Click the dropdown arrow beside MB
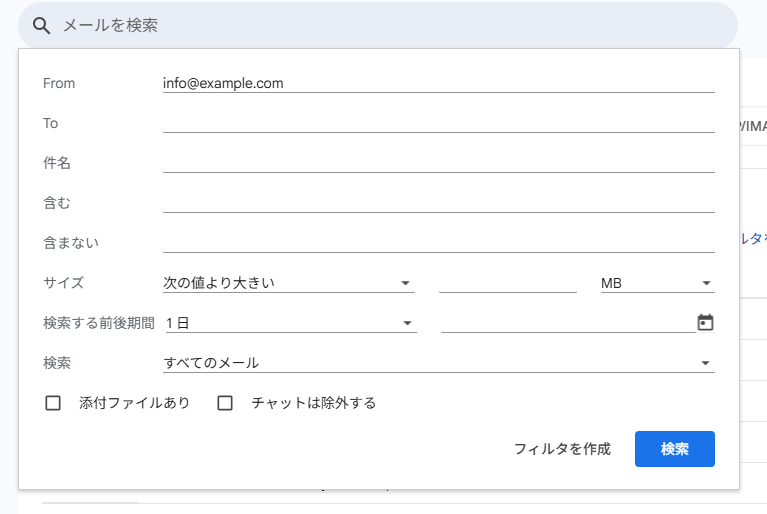767x514 pixels. coord(706,284)
